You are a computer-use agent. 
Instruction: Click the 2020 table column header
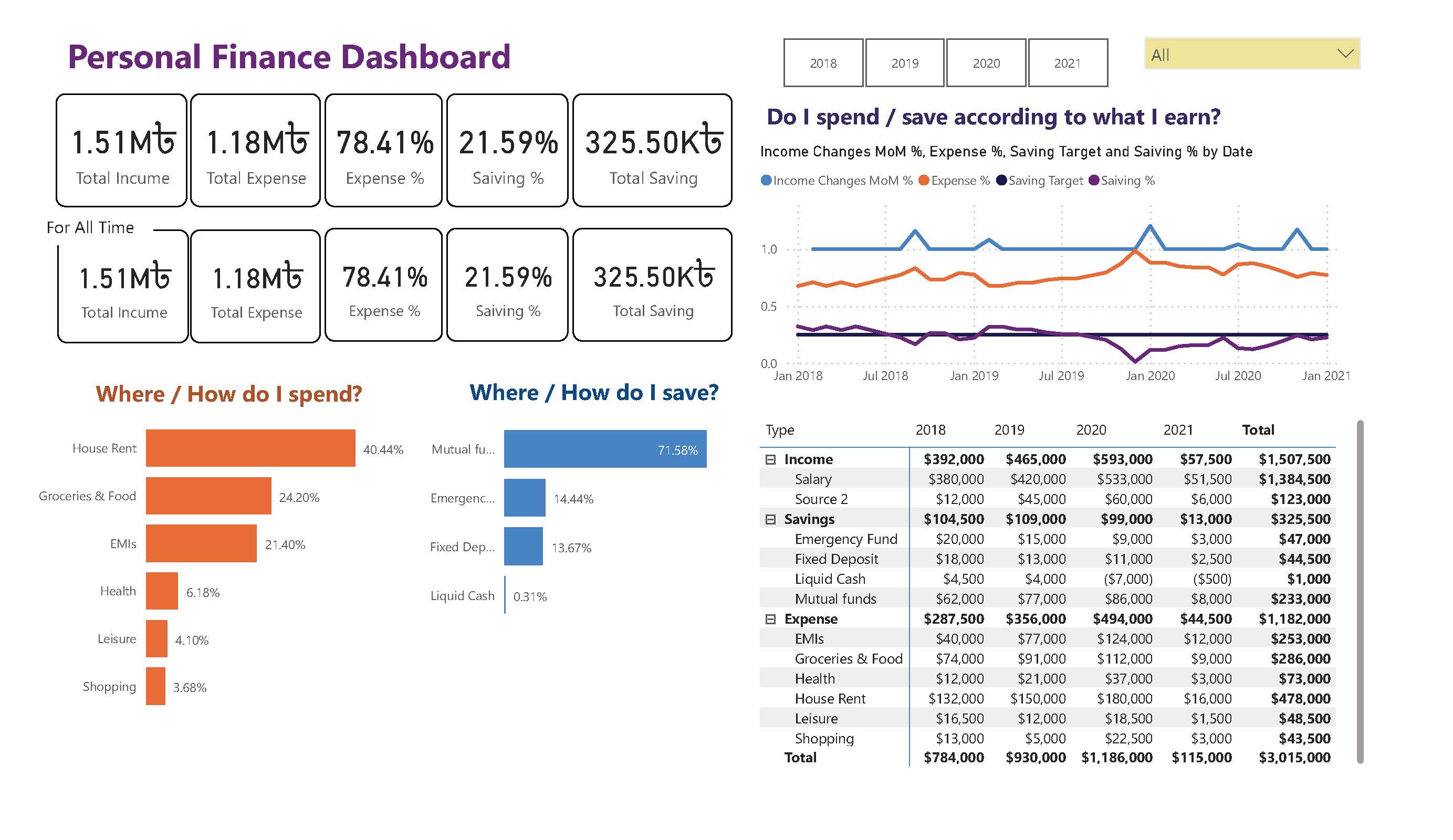tap(1091, 429)
